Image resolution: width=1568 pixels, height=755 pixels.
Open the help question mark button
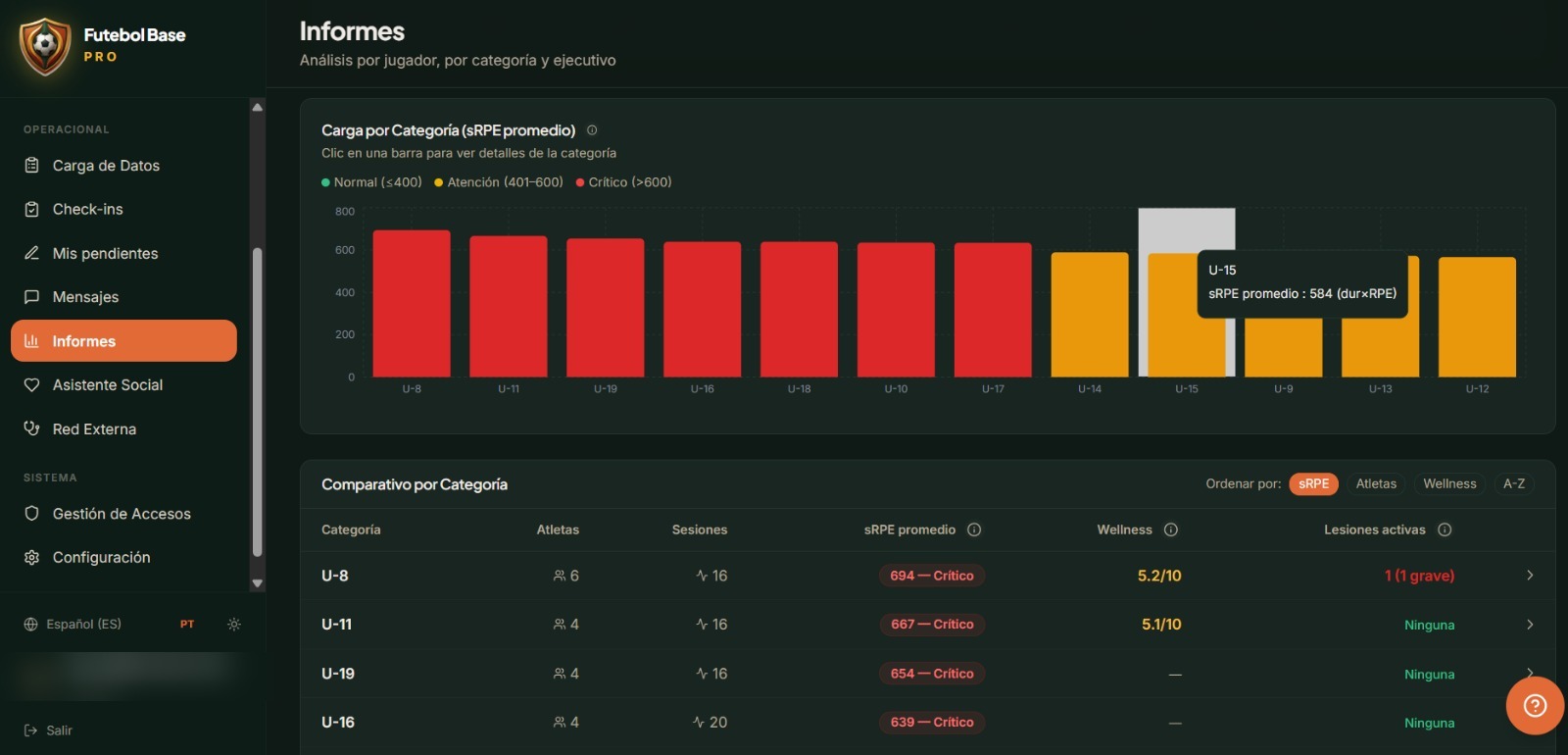pos(1535,705)
